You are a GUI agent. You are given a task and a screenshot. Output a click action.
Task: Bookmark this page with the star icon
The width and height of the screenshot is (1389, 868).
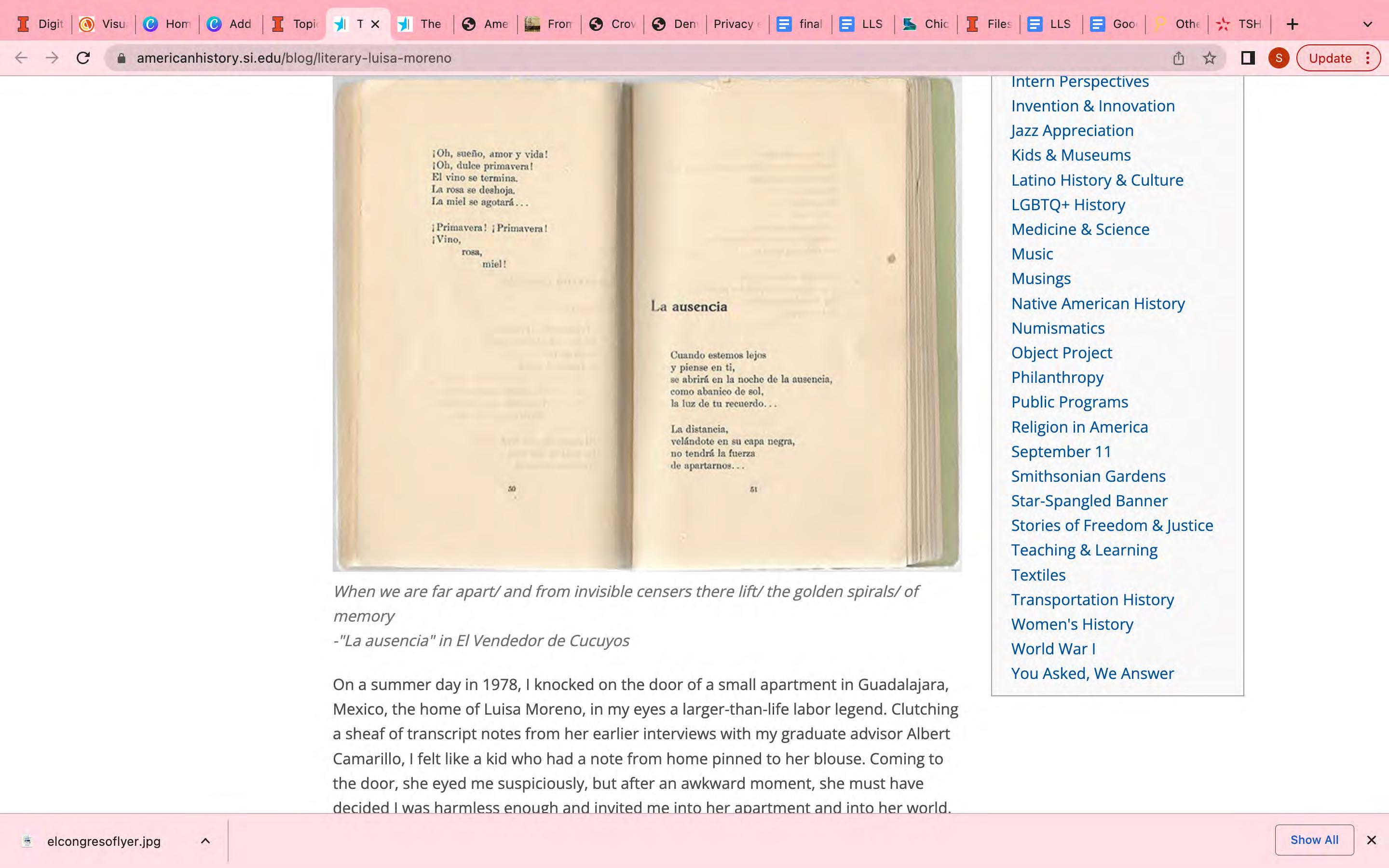pos(1210,58)
